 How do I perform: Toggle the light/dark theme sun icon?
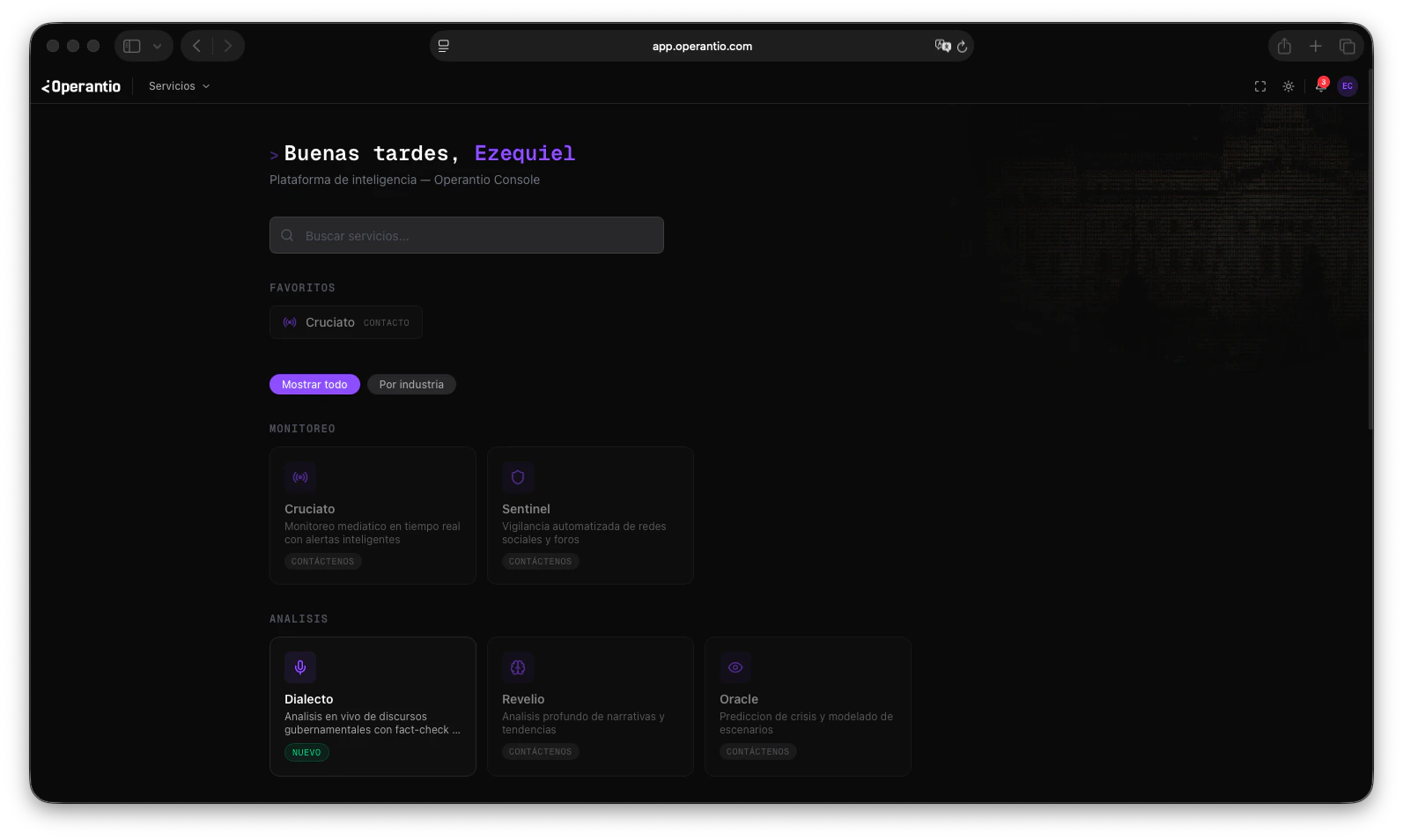coord(1289,86)
